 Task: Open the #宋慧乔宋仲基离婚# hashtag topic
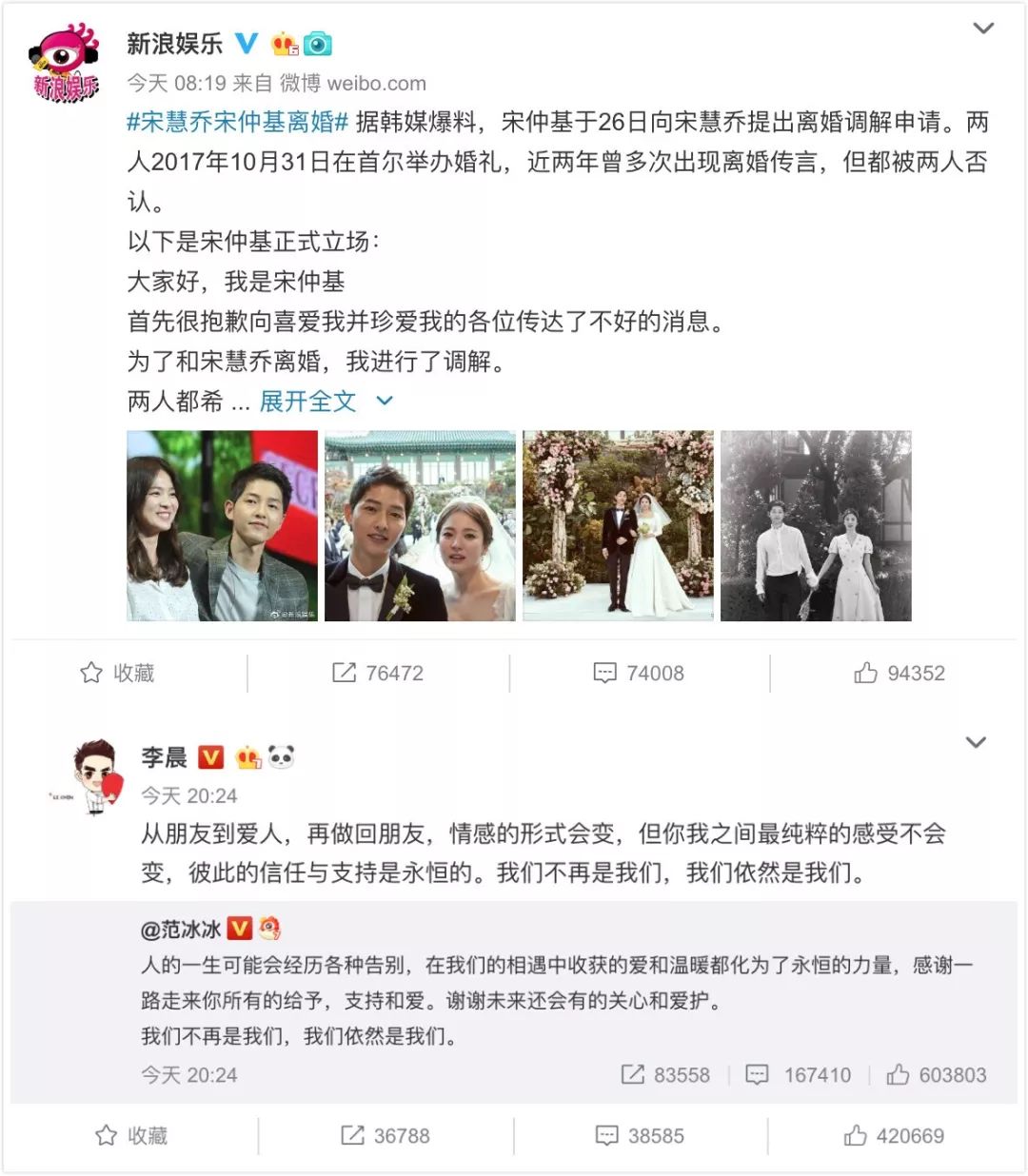[238, 122]
